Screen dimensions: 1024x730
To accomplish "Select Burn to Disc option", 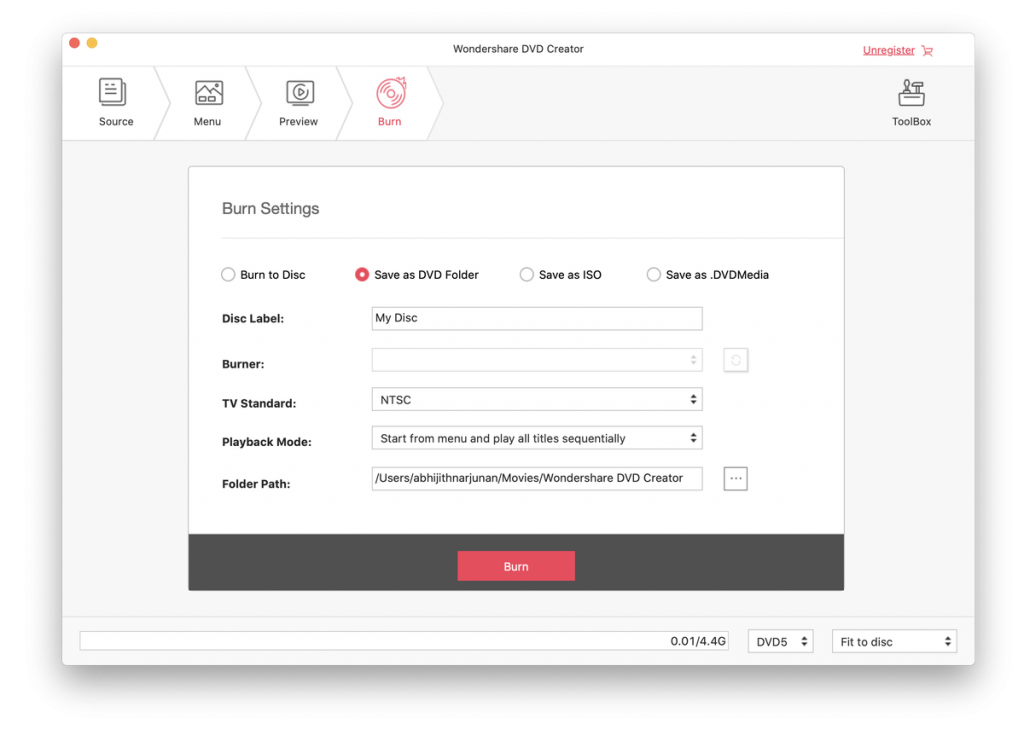I will pyautogui.click(x=263, y=275).
